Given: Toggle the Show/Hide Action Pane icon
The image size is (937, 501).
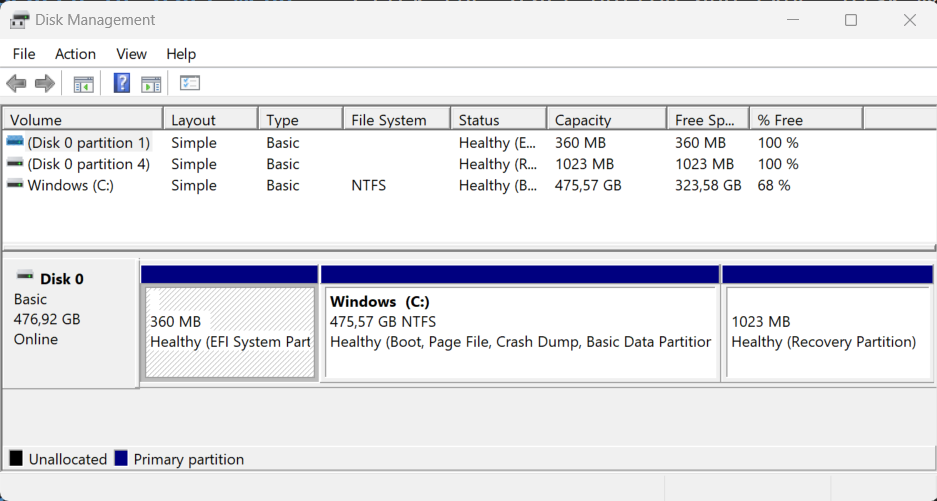Looking at the screenshot, I should [151, 84].
